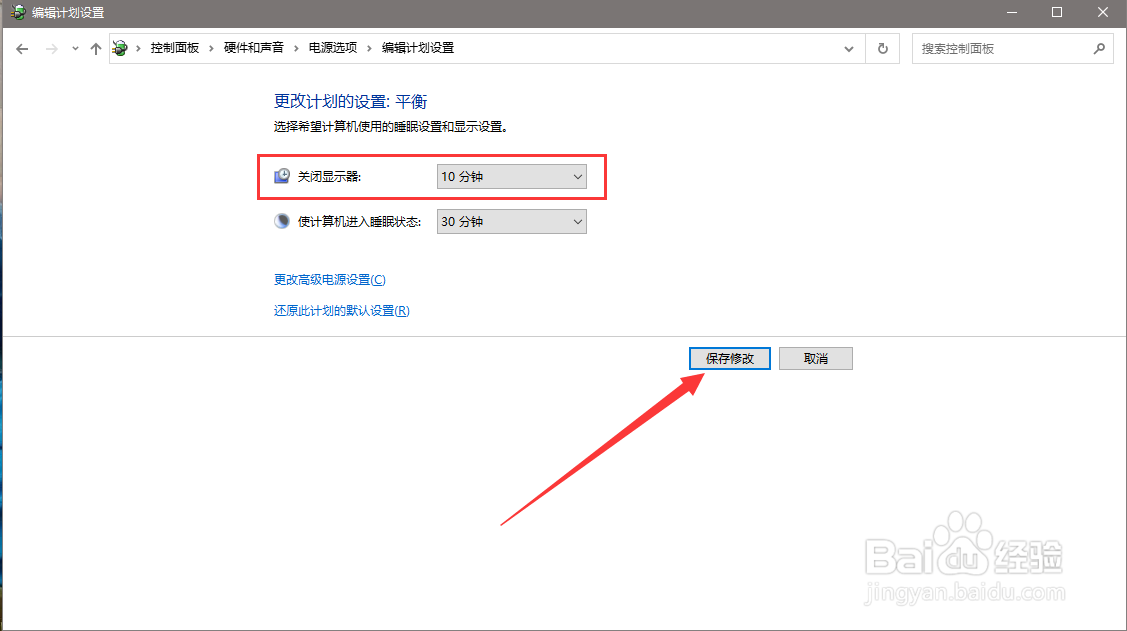This screenshot has height=631, width=1127.
Task: Click the monitor clock icon
Action: point(282,176)
